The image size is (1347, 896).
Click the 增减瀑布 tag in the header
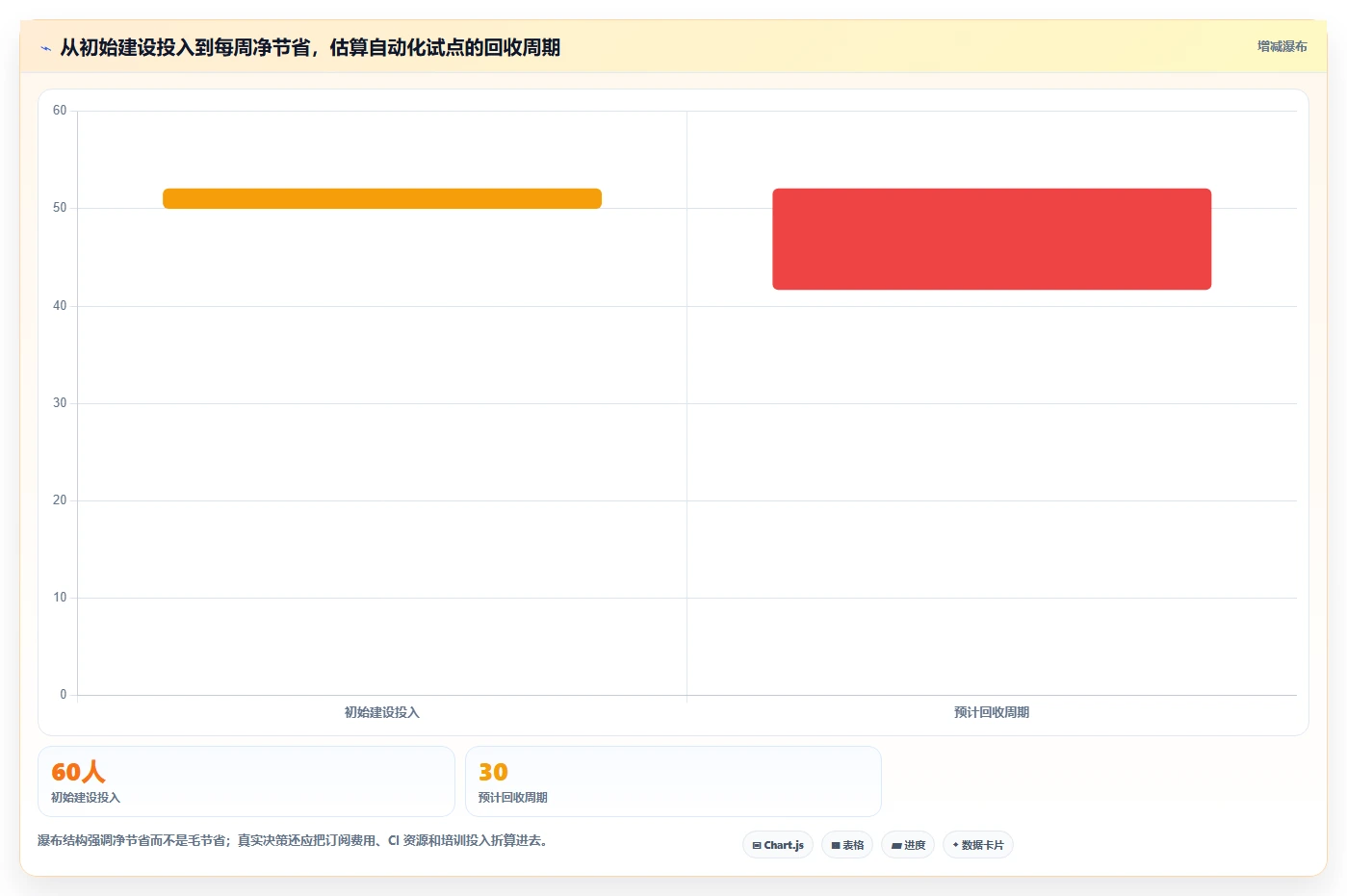coord(1282,46)
